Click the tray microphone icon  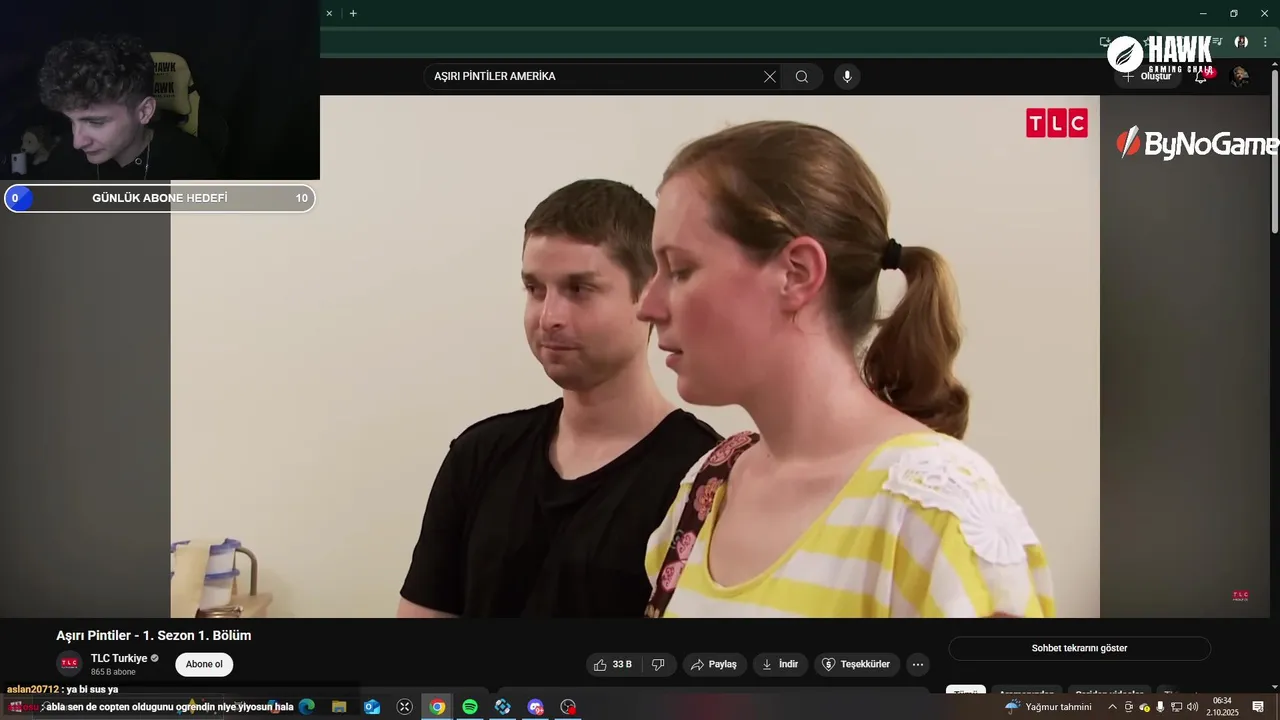(1160, 707)
